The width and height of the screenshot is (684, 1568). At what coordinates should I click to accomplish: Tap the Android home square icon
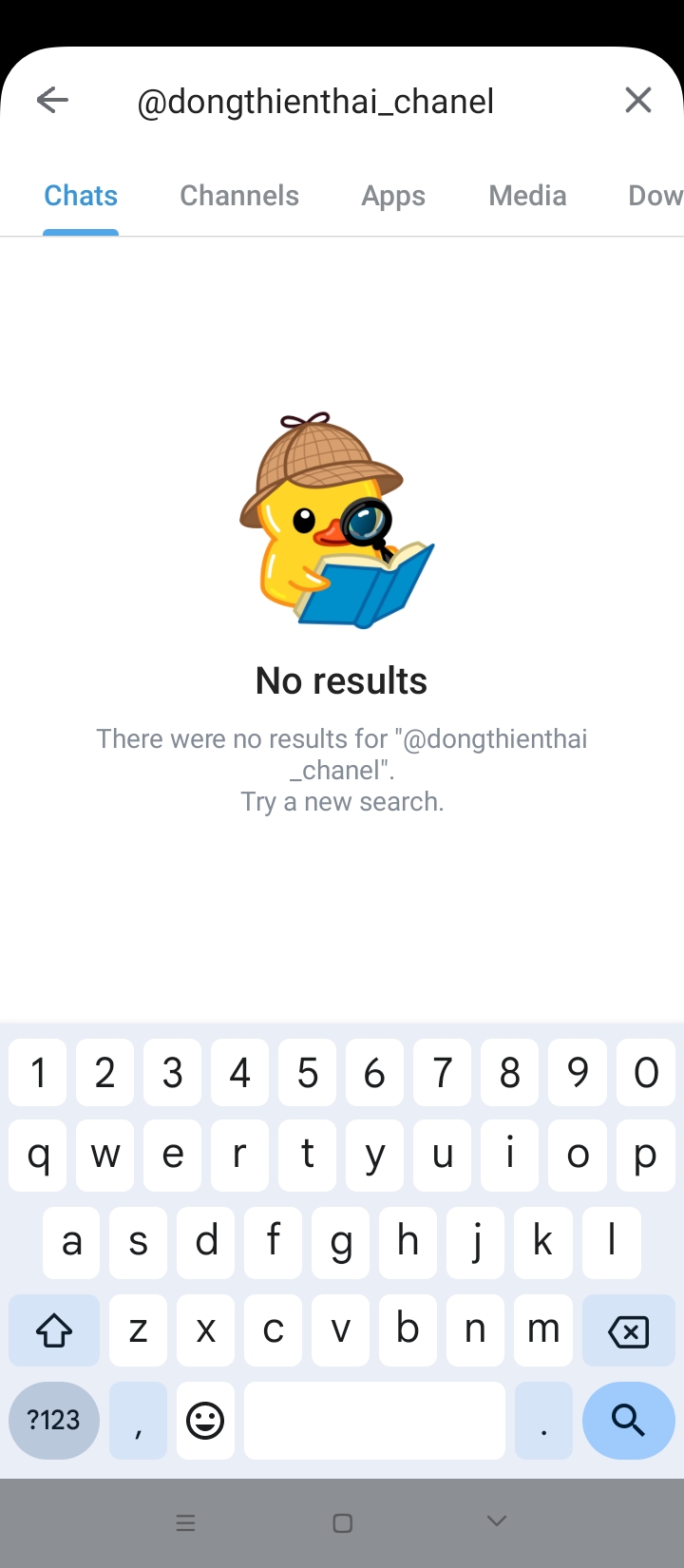click(x=343, y=1523)
